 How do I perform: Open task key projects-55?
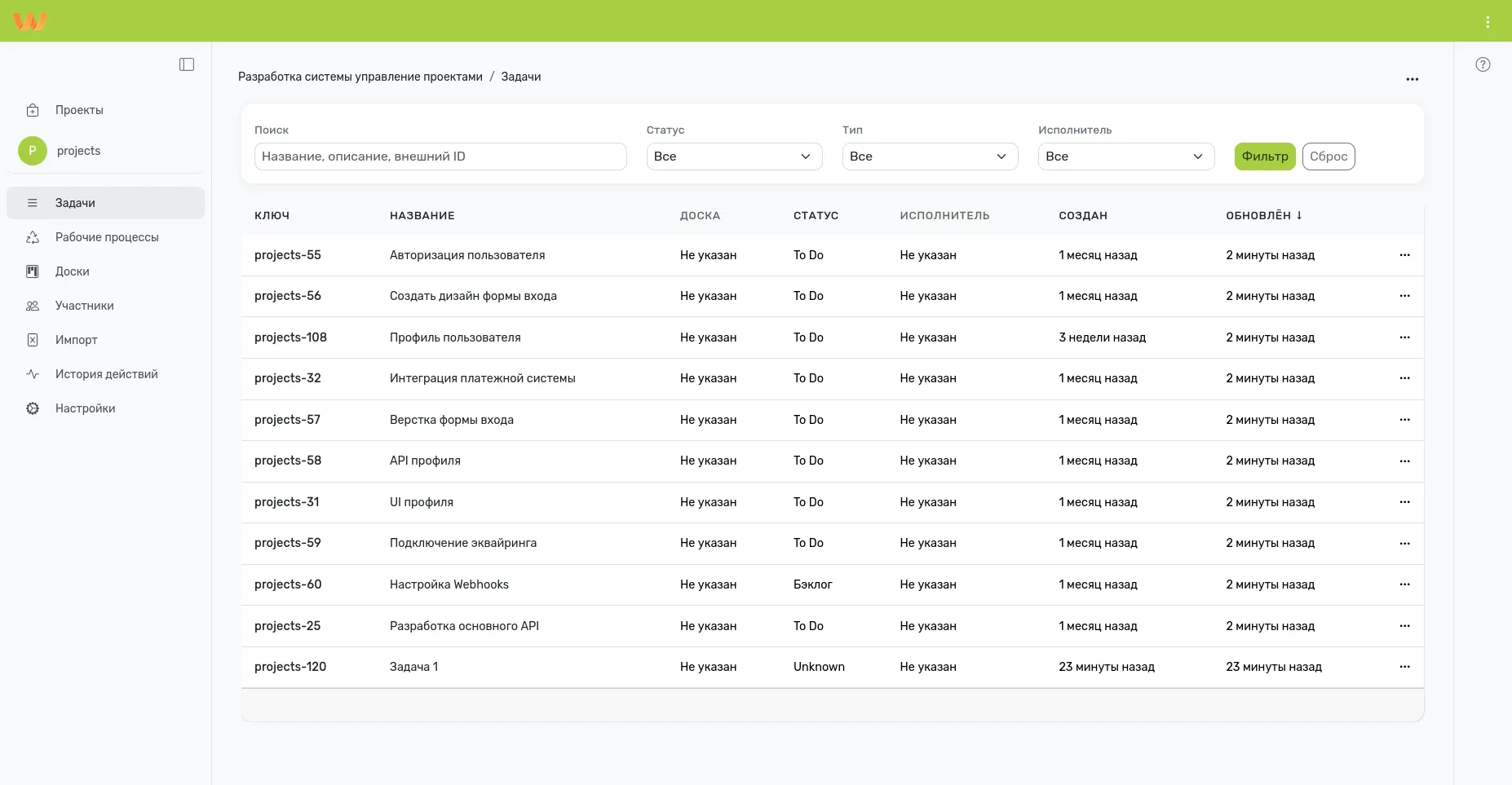(288, 255)
